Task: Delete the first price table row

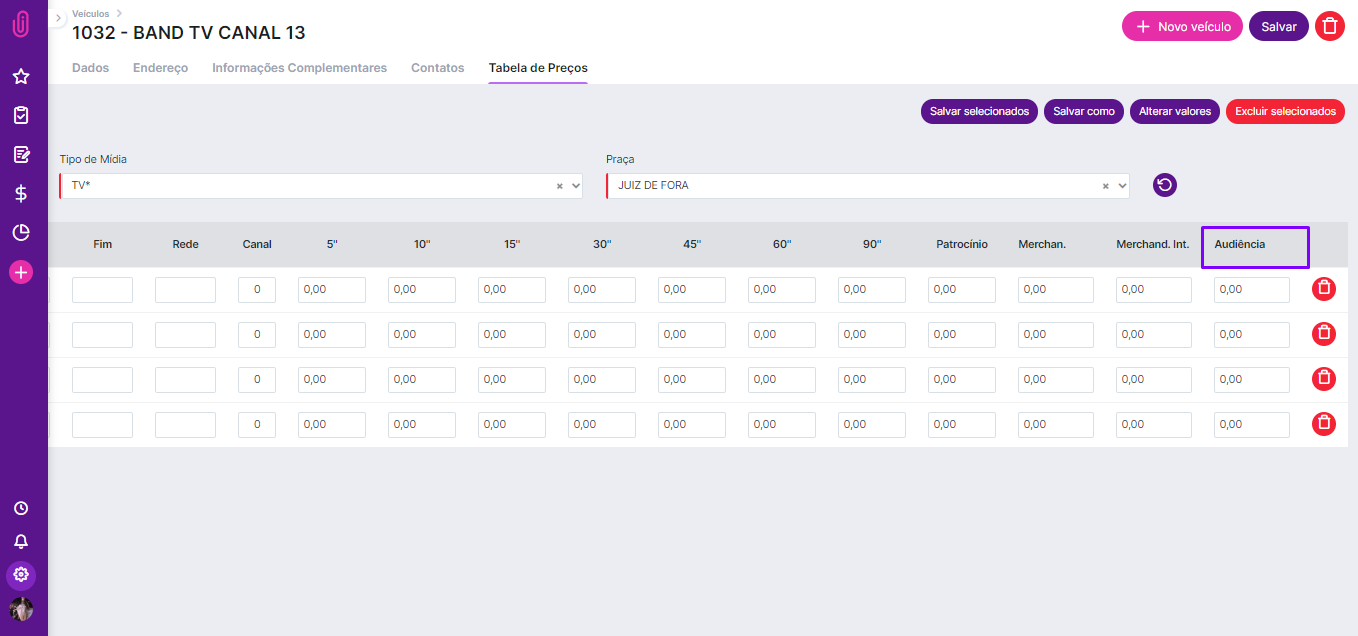Action: [1324, 289]
